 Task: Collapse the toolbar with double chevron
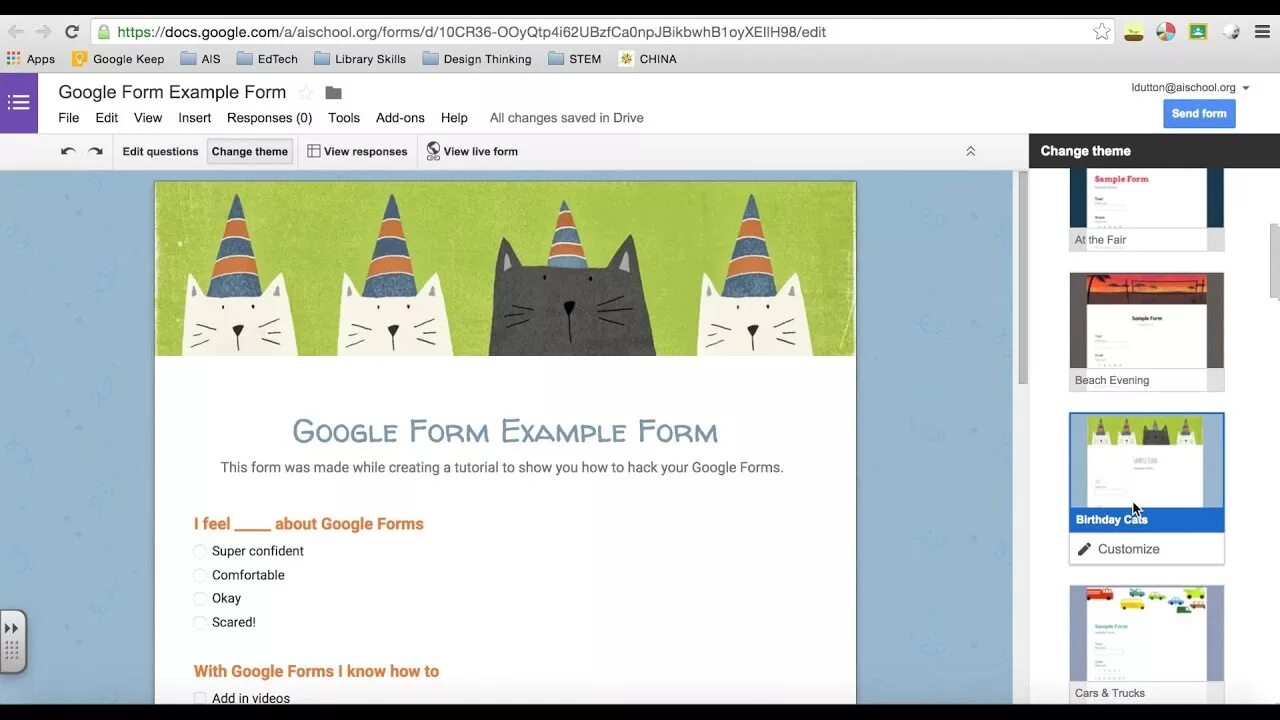click(970, 152)
